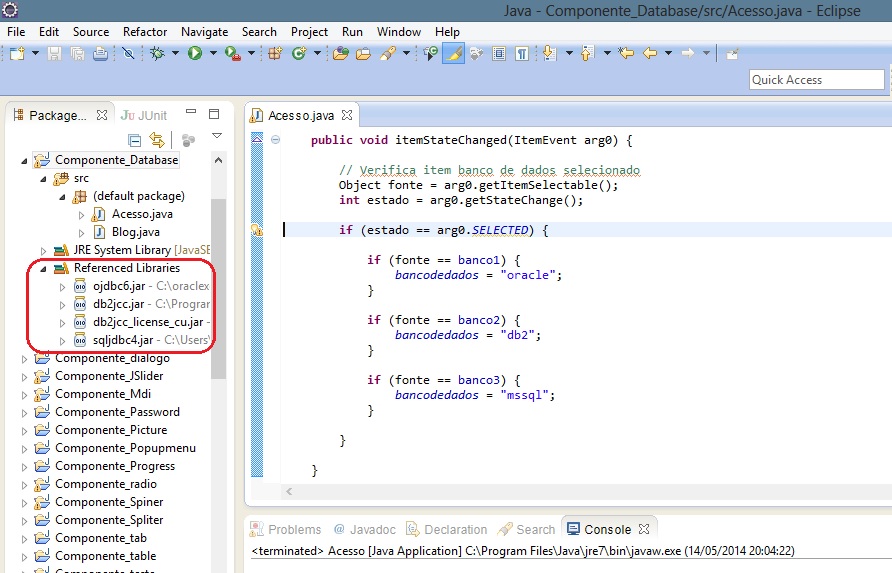Click the Quick Access search field
The width and height of the screenshot is (892, 573).
pos(816,80)
